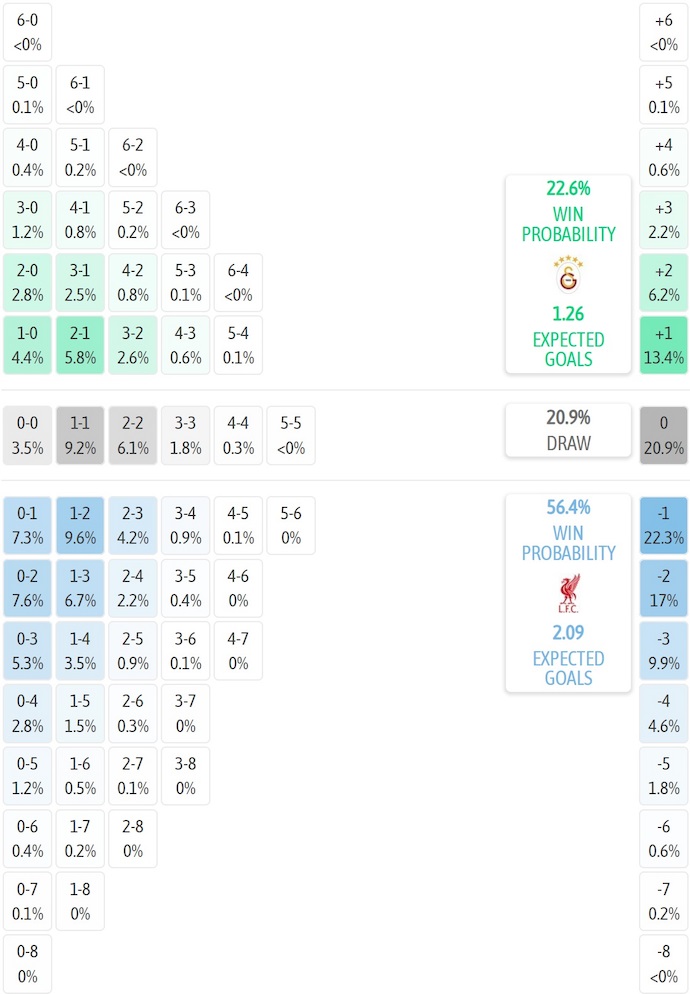
Task: Click the Liverpool FC crest icon
Action: point(568,593)
